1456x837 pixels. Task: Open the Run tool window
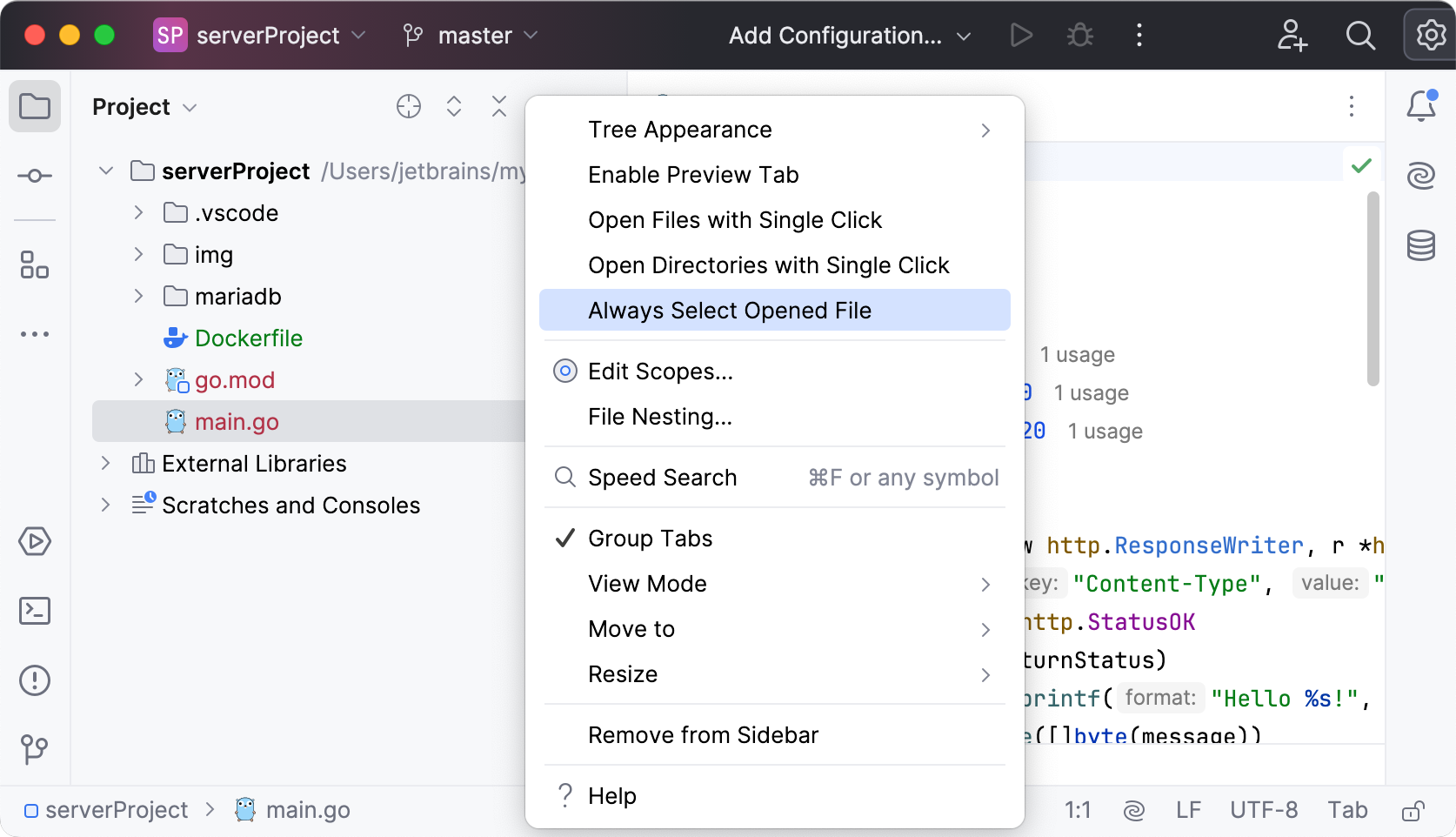click(x=35, y=541)
